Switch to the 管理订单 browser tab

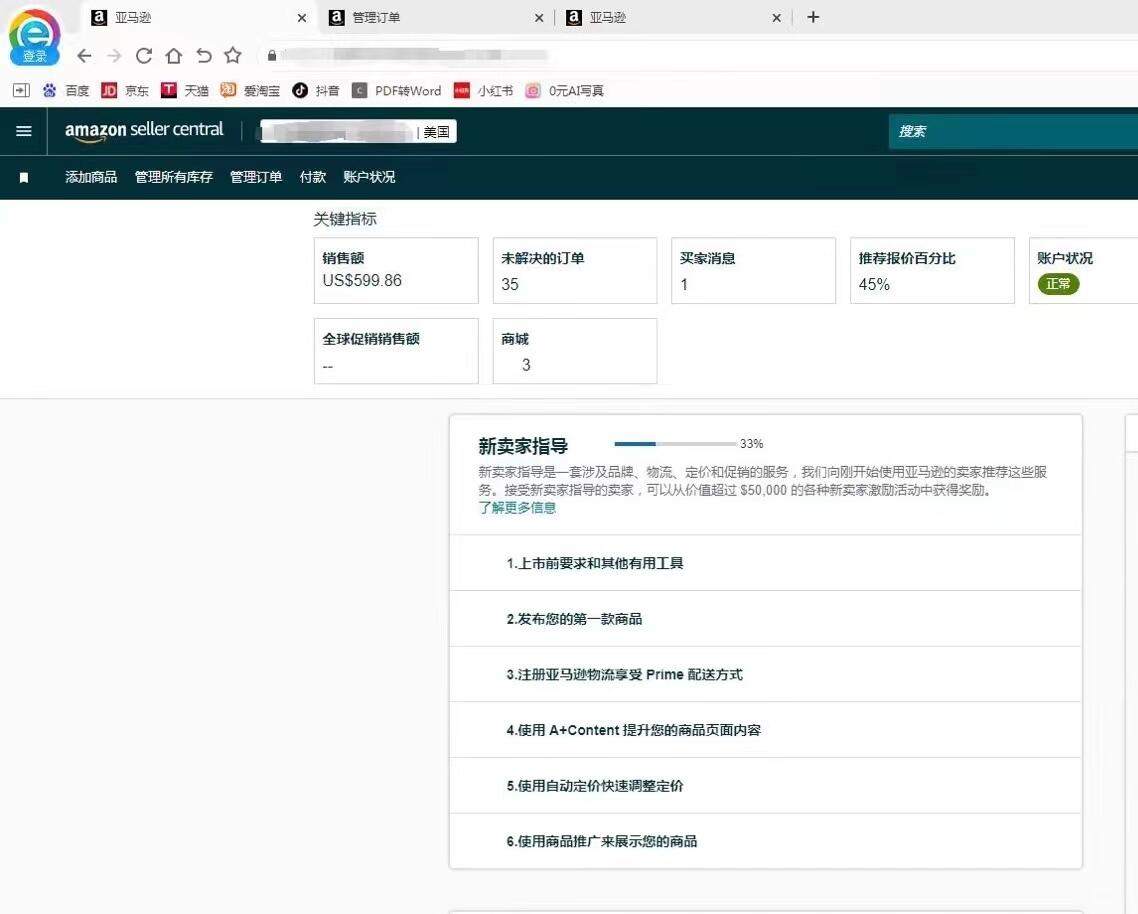pos(435,17)
